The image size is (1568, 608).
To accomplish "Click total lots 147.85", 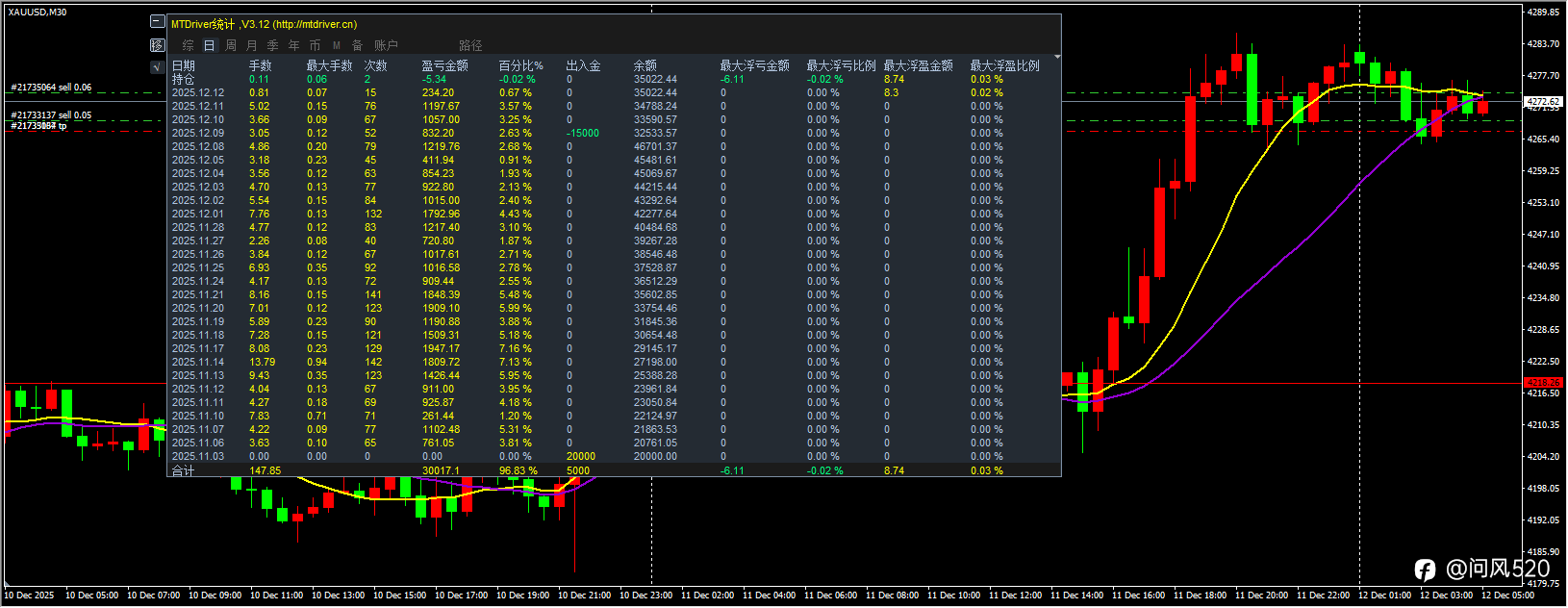I will click(x=266, y=470).
